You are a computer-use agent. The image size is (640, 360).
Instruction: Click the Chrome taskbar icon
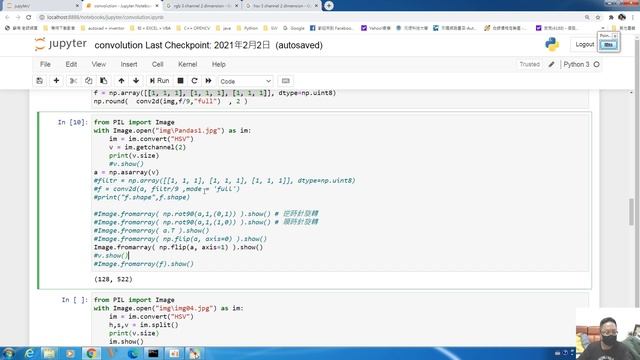pos(91,353)
